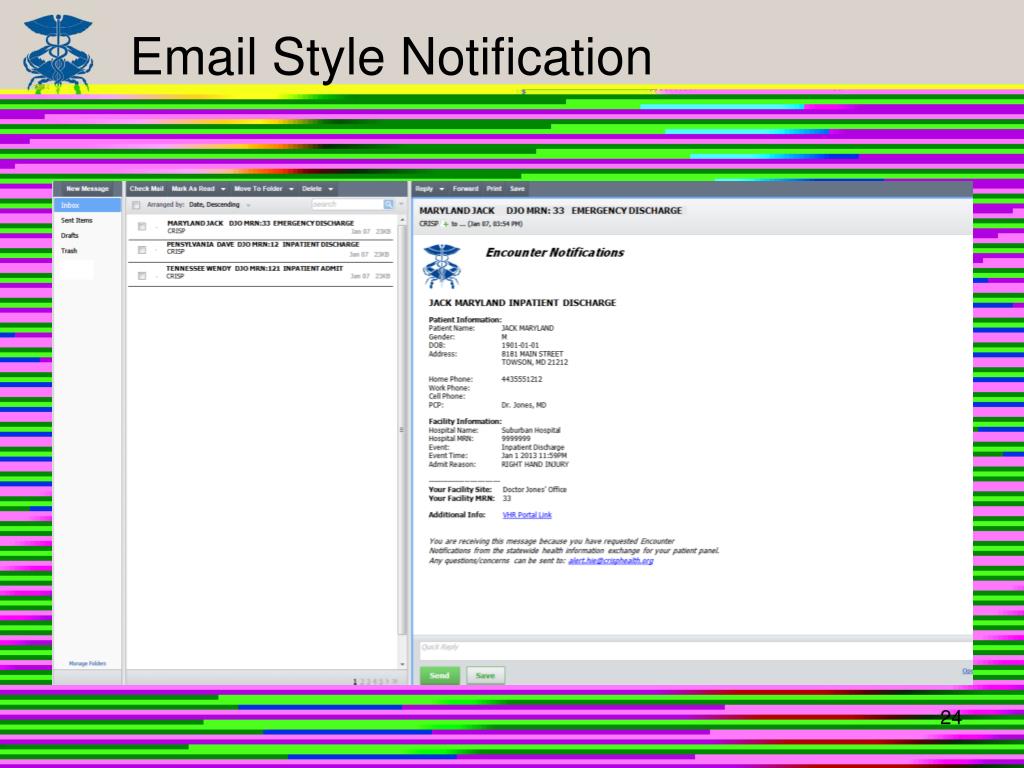Click Reply in the message toolbar
The image size is (1024, 768).
click(x=424, y=189)
